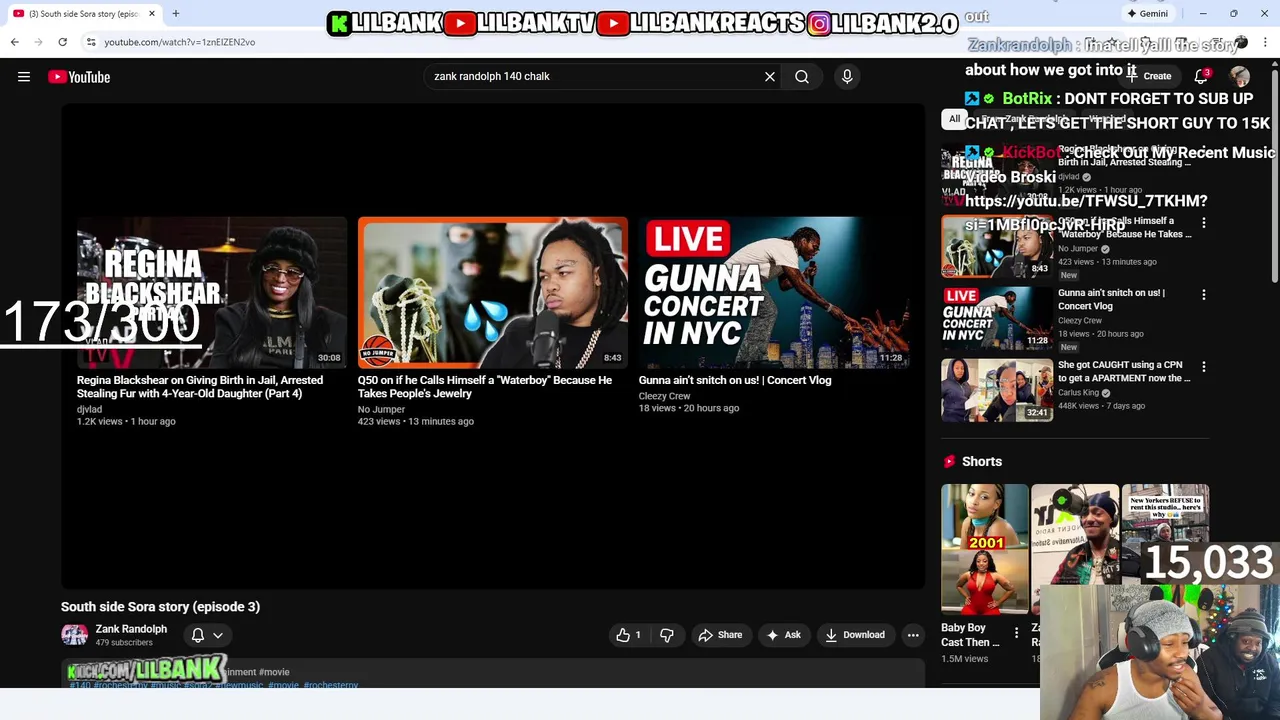Visit the djvlad channel under end screen
The image size is (1280, 720).
point(89,409)
